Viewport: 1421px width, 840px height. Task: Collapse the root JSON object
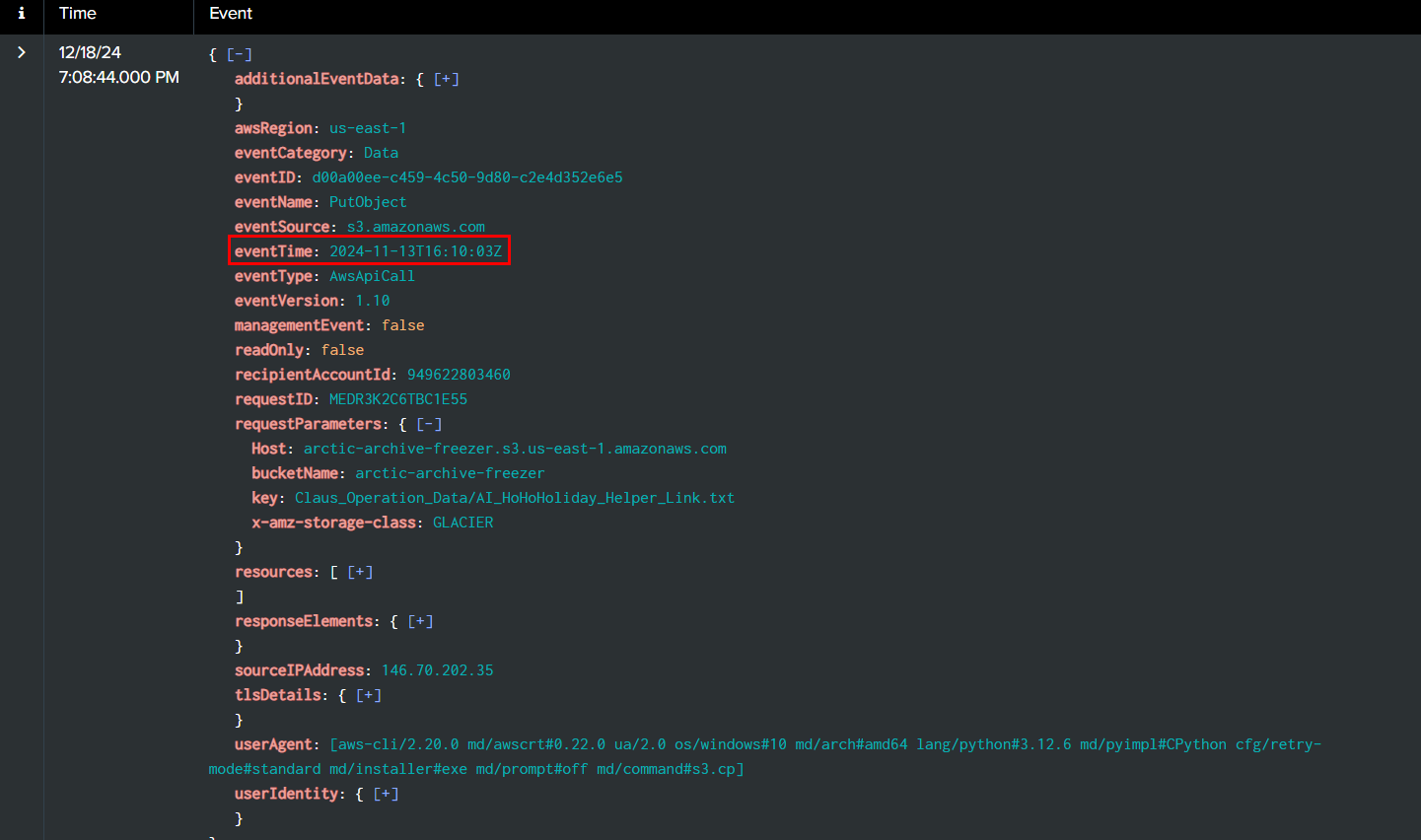coord(240,54)
